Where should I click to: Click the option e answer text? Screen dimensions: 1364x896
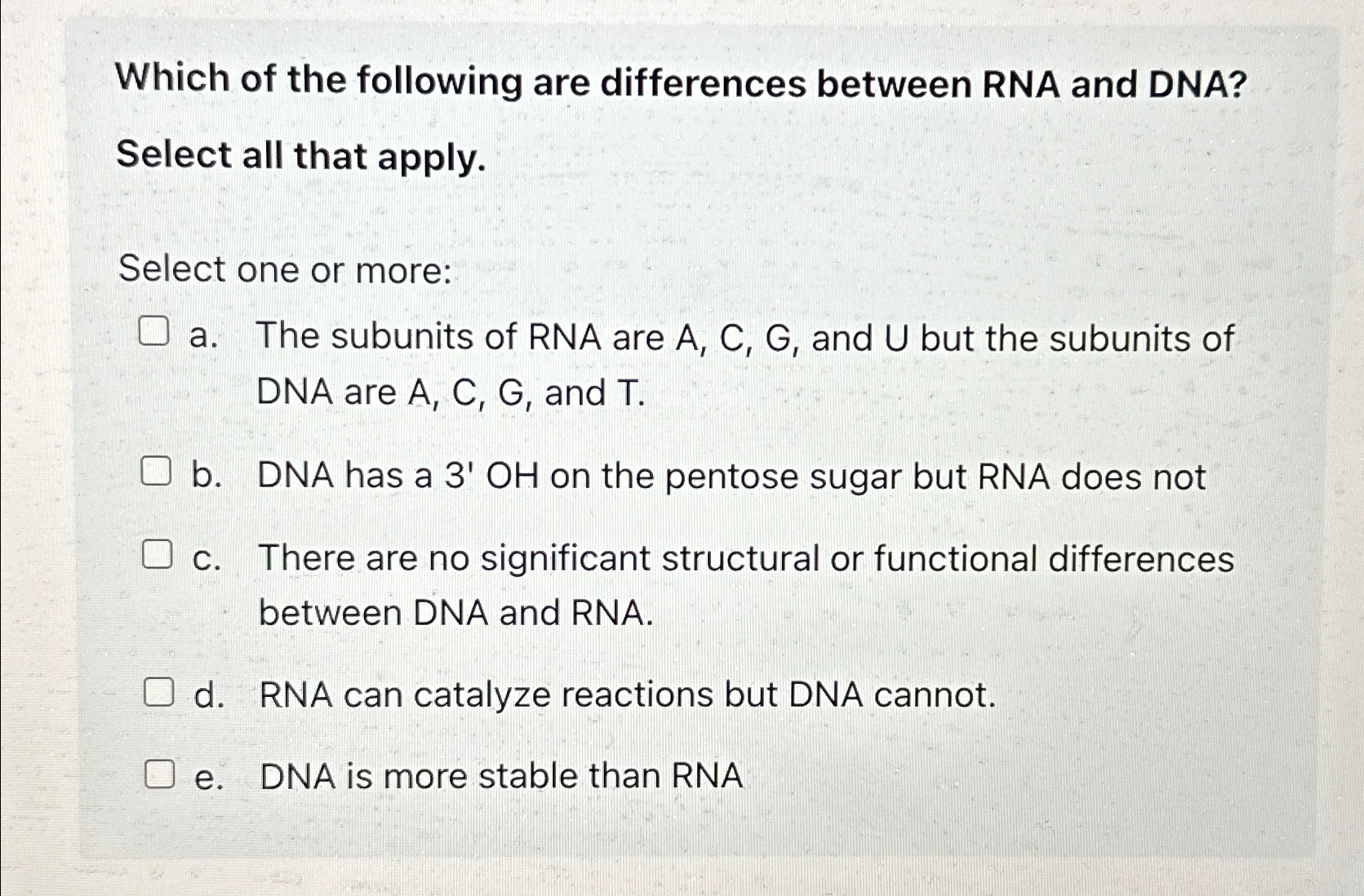500,777
